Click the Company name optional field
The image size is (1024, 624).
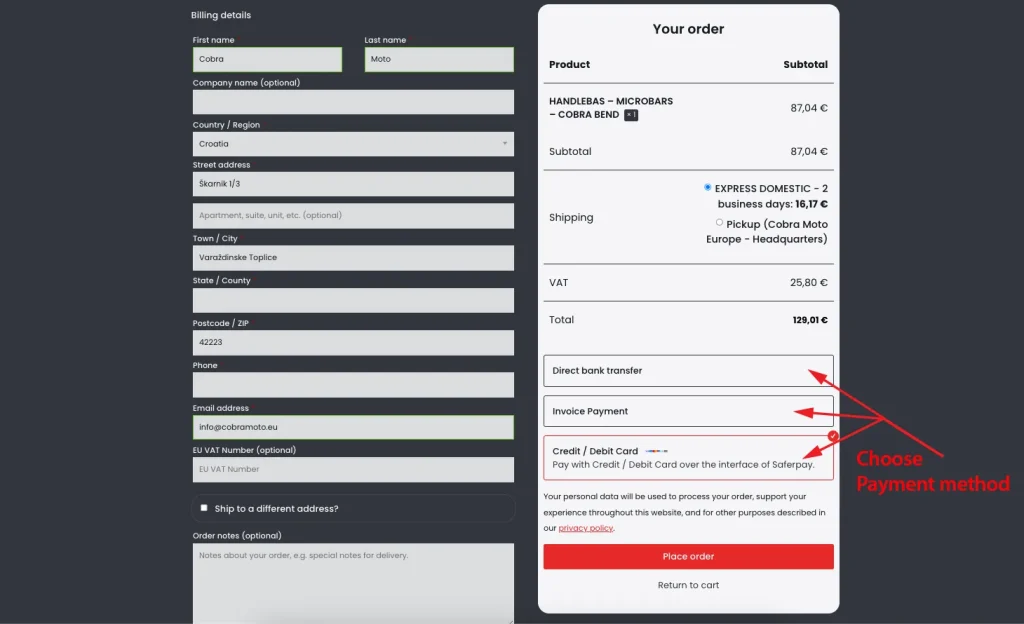coord(353,101)
